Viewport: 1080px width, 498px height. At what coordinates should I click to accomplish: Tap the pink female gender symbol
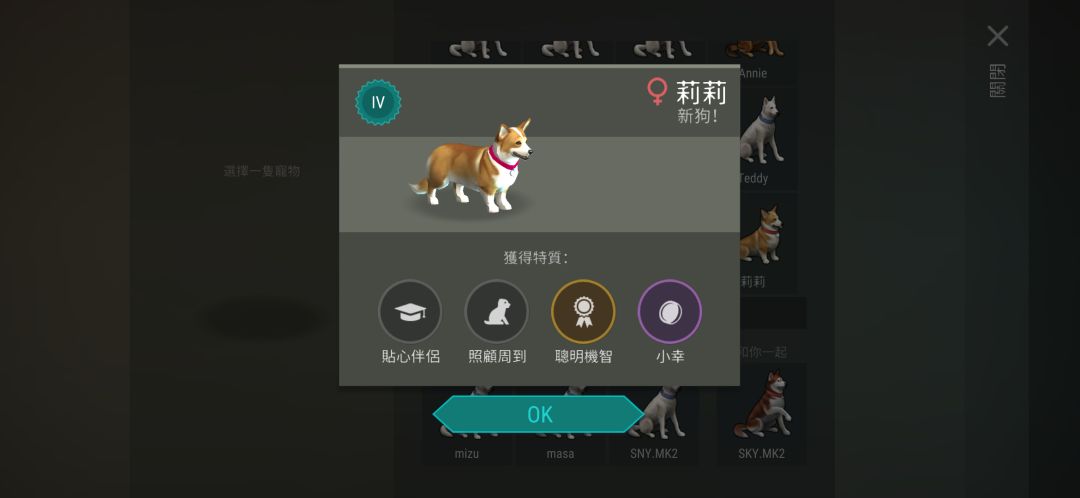(x=657, y=92)
